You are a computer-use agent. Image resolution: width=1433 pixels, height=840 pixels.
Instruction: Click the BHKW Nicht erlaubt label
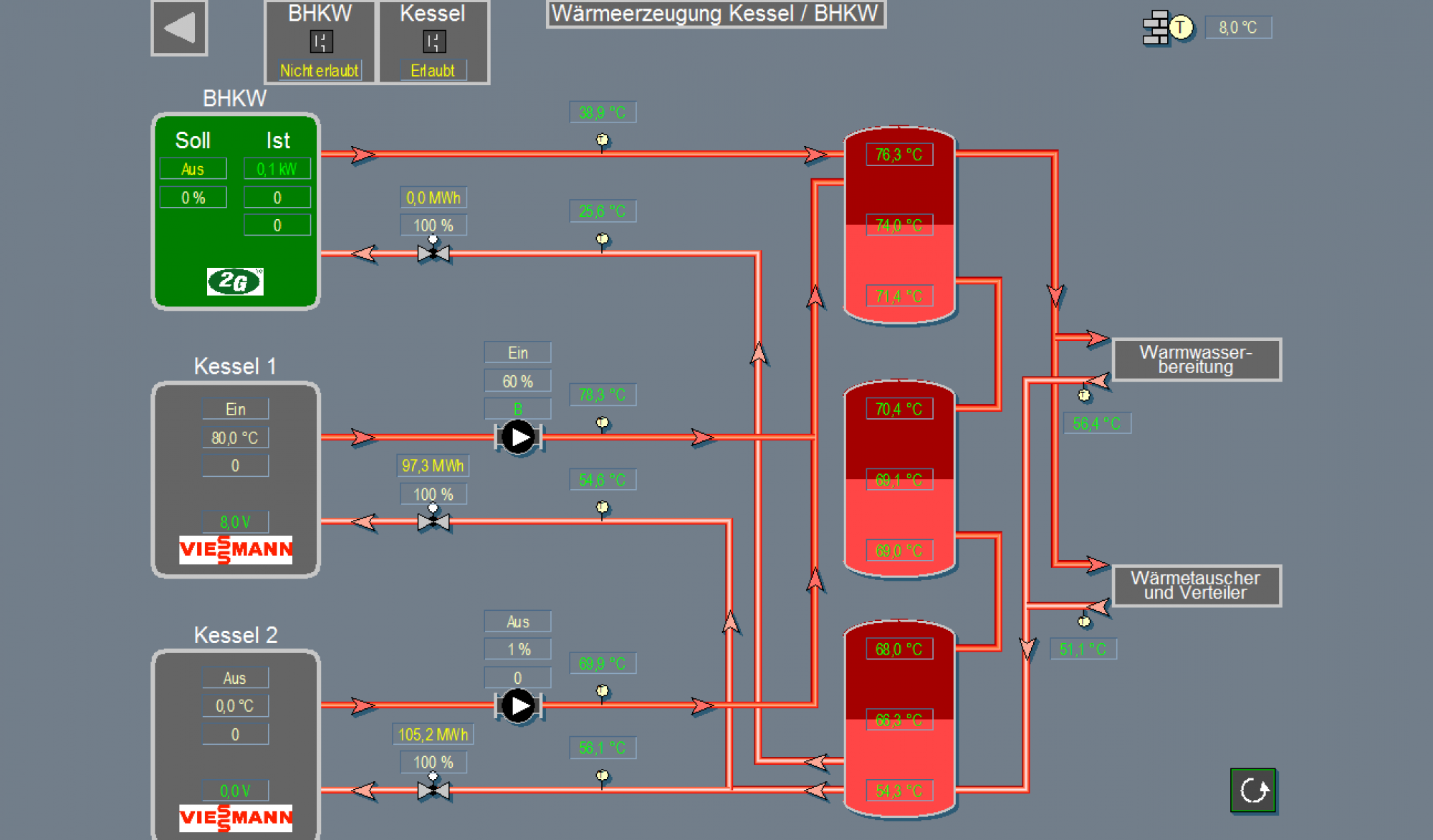320,71
